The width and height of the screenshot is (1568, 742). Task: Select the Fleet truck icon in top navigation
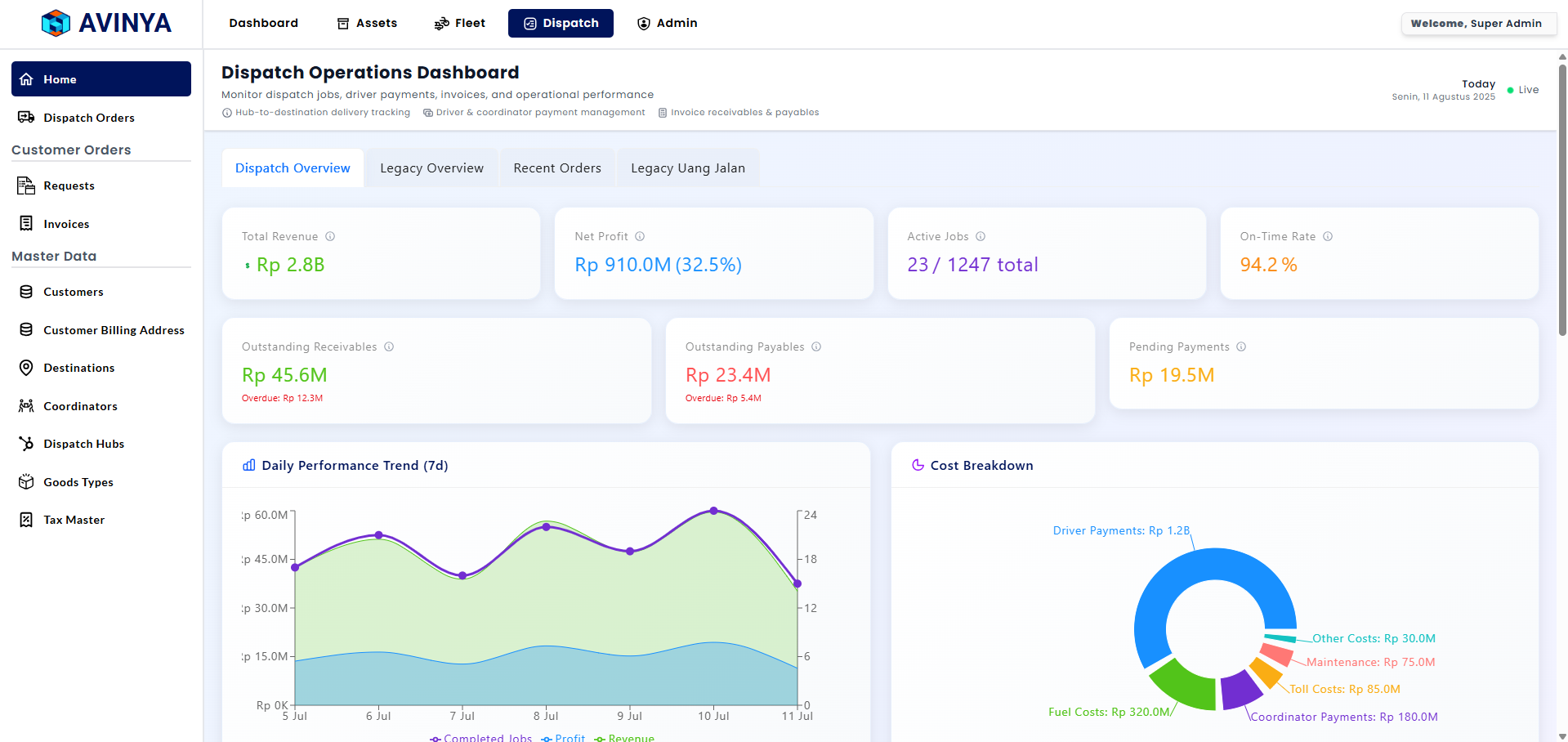pyautogui.click(x=441, y=23)
